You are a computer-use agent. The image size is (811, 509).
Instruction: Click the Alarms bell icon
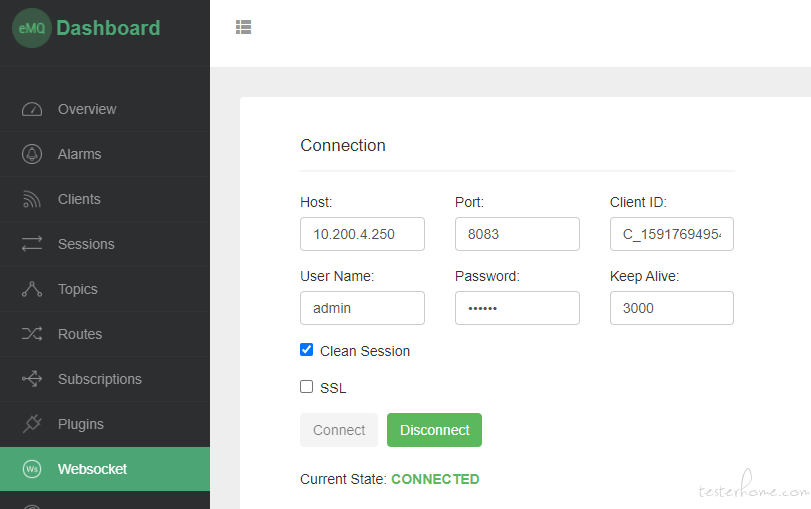coord(32,154)
